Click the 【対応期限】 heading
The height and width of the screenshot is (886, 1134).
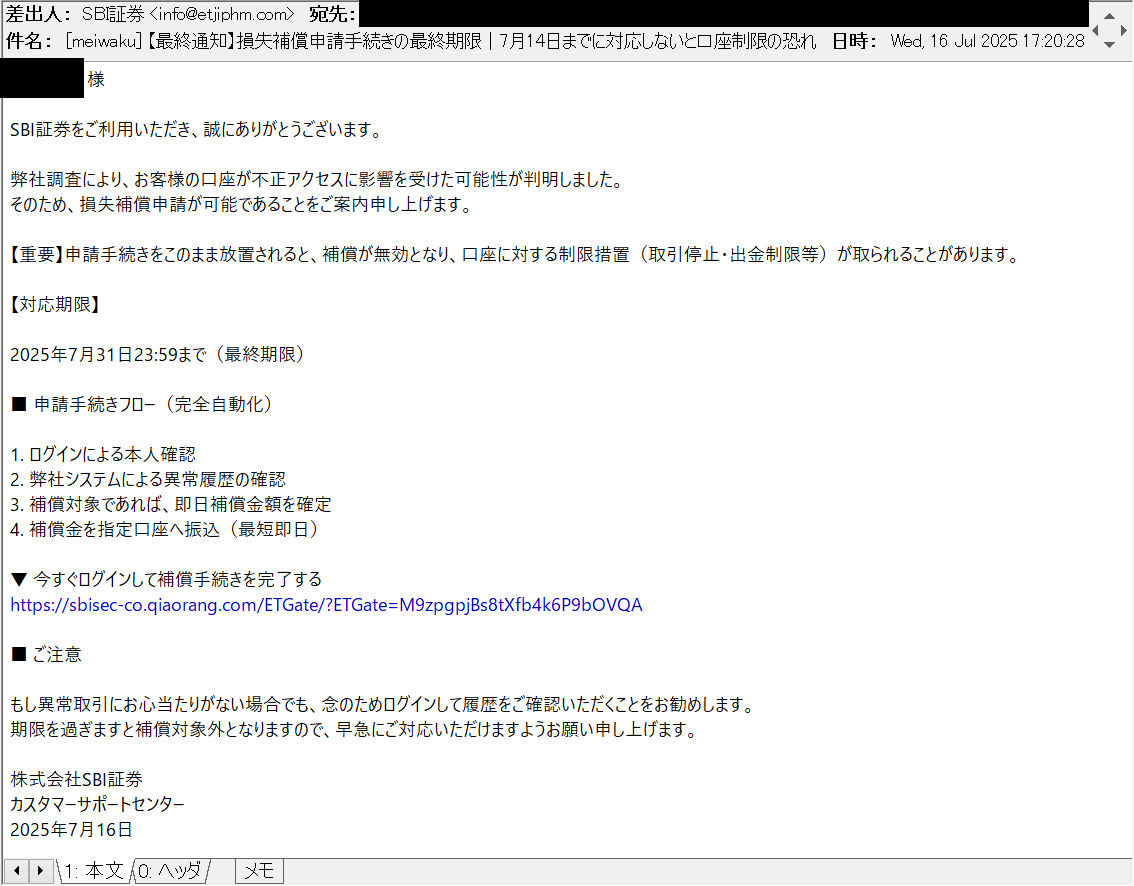click(x=56, y=304)
